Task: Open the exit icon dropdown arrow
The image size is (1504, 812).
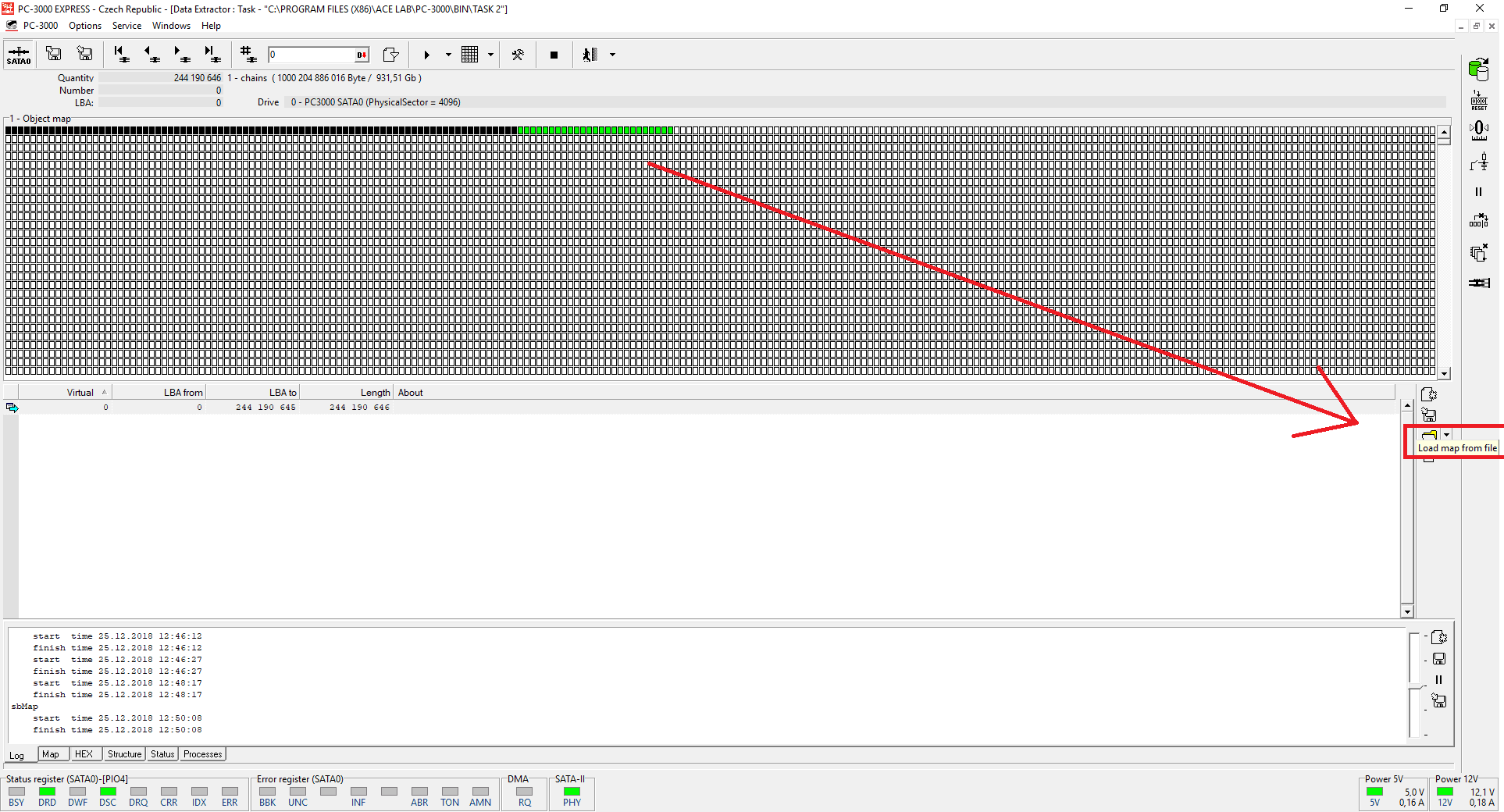Action: (612, 55)
